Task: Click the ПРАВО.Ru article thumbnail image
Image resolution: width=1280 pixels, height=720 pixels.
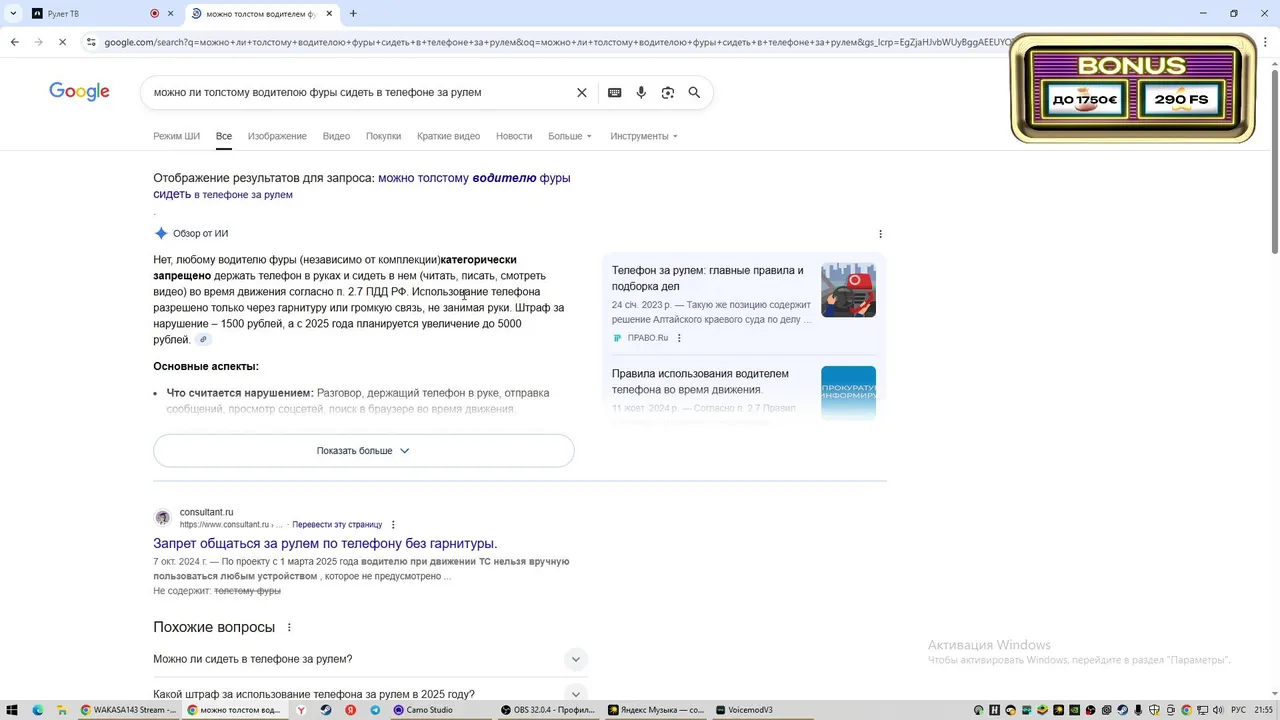Action: tap(848, 290)
